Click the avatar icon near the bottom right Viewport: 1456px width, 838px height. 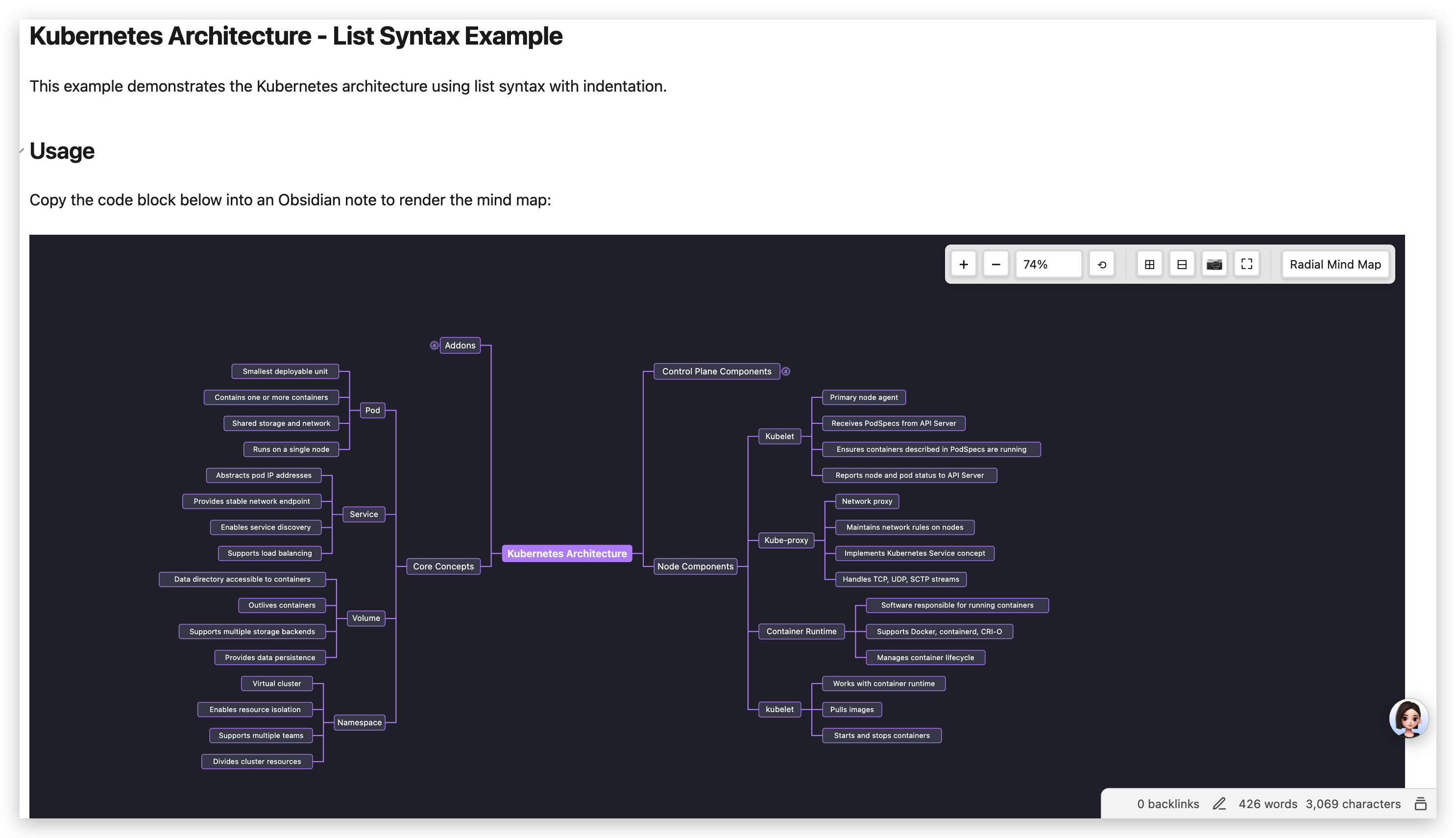click(1410, 718)
